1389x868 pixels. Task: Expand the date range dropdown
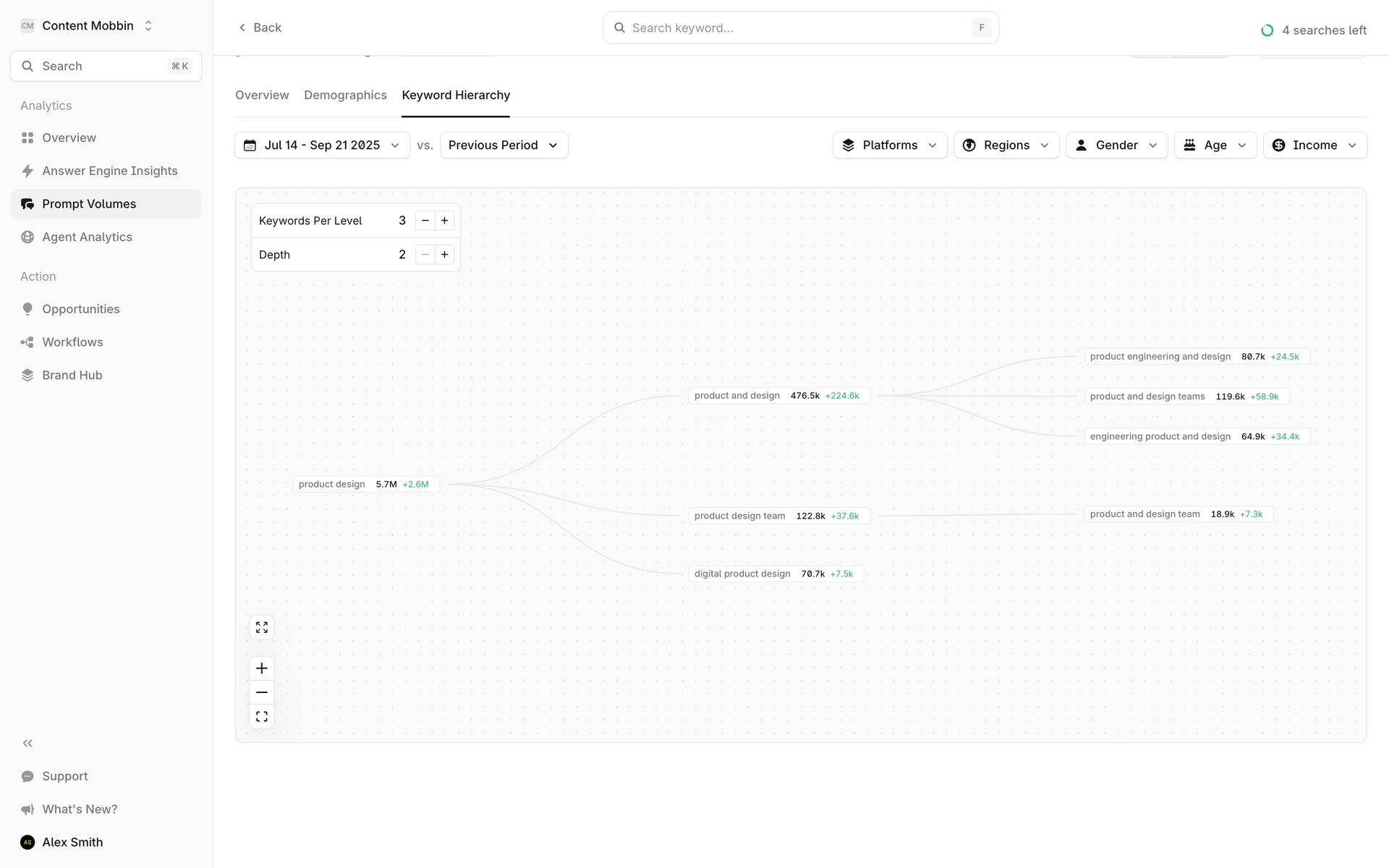click(322, 145)
